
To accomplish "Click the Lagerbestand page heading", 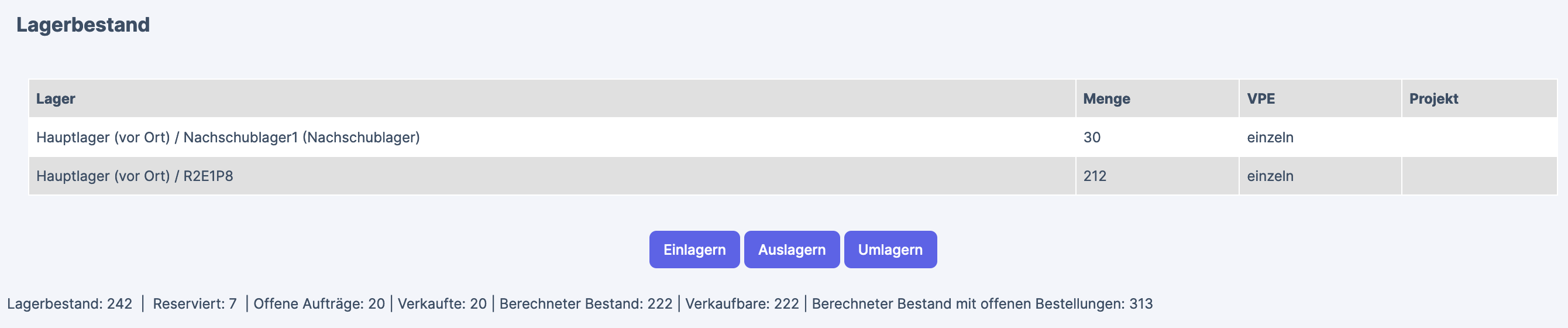I will 82,25.
